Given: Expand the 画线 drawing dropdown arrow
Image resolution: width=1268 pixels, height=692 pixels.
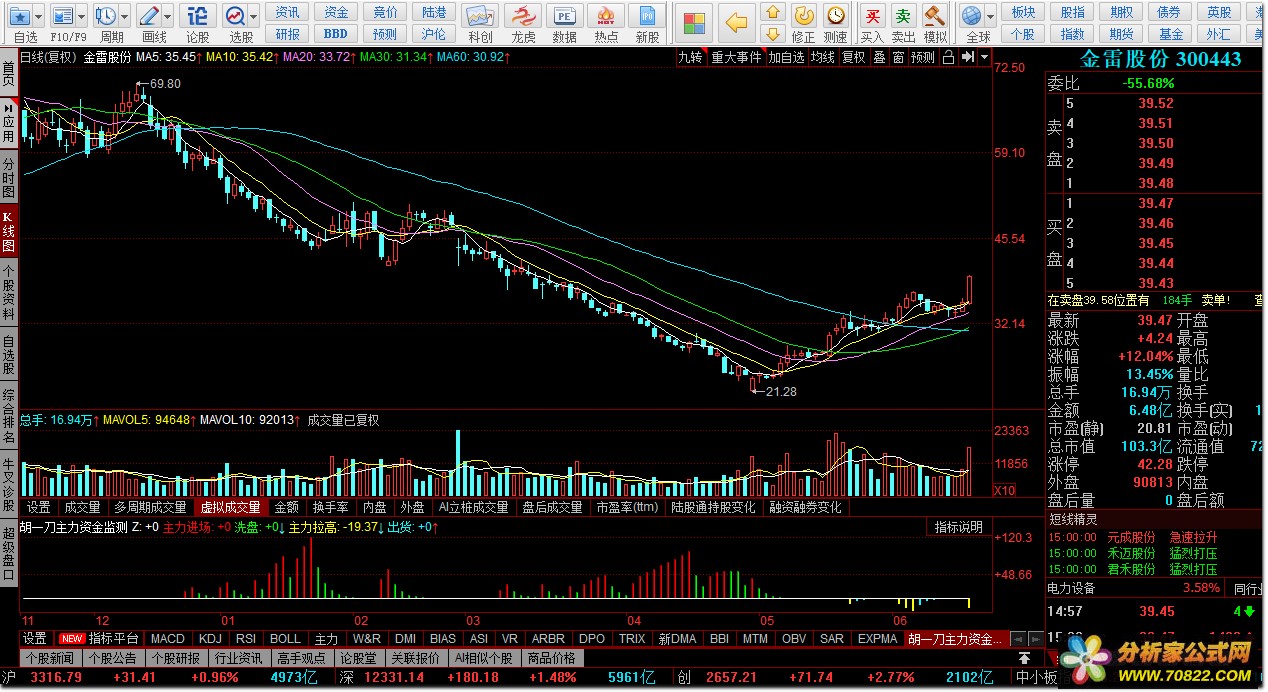Looking at the screenshot, I should point(169,17).
